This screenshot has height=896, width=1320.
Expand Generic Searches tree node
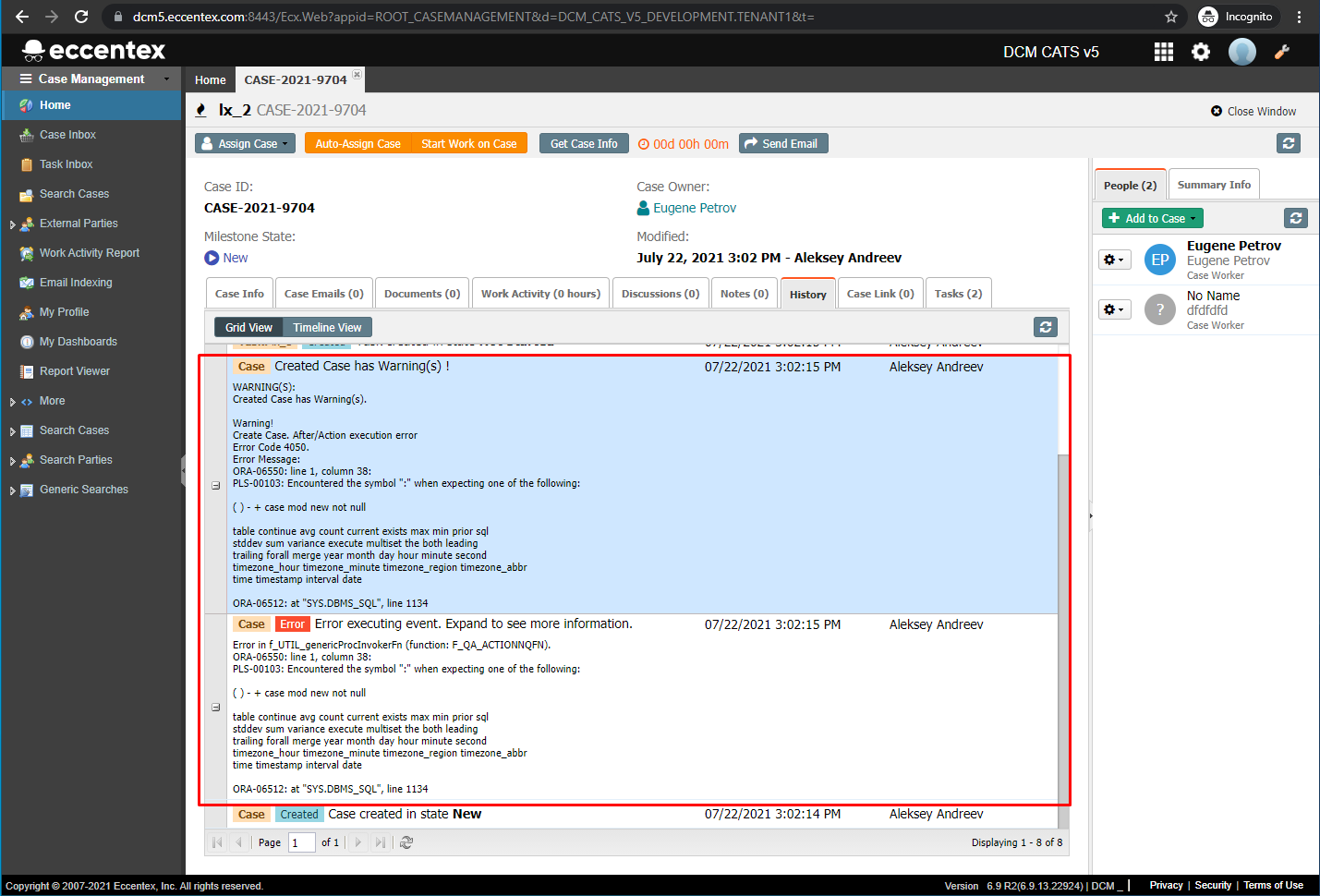pos(12,490)
